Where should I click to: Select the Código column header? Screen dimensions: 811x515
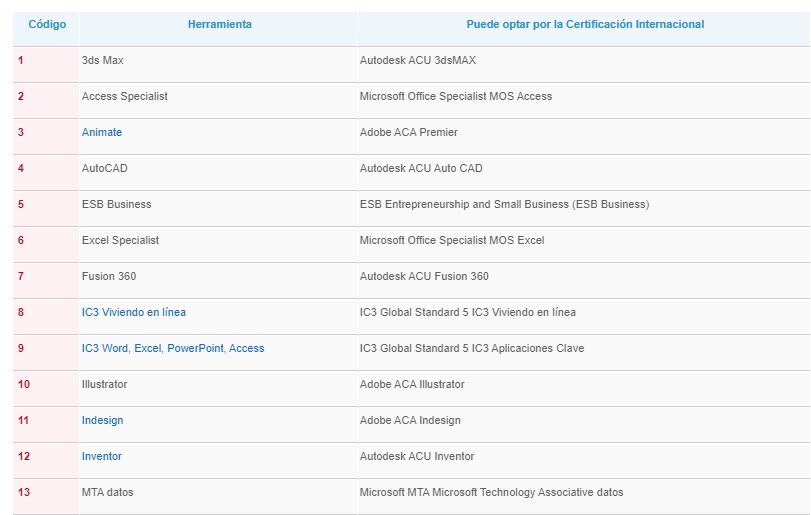point(47,24)
